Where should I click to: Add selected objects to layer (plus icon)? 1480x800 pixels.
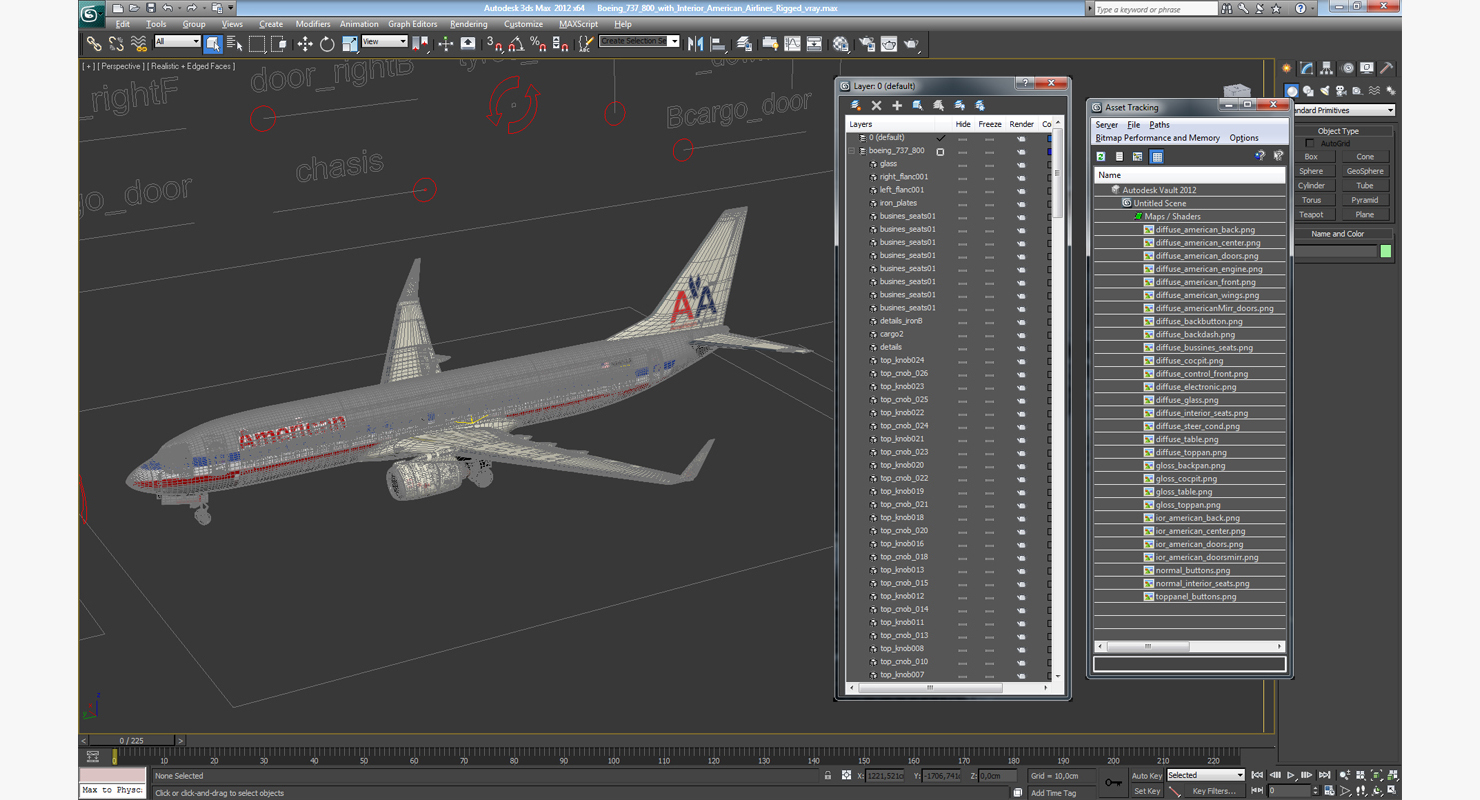click(x=897, y=105)
